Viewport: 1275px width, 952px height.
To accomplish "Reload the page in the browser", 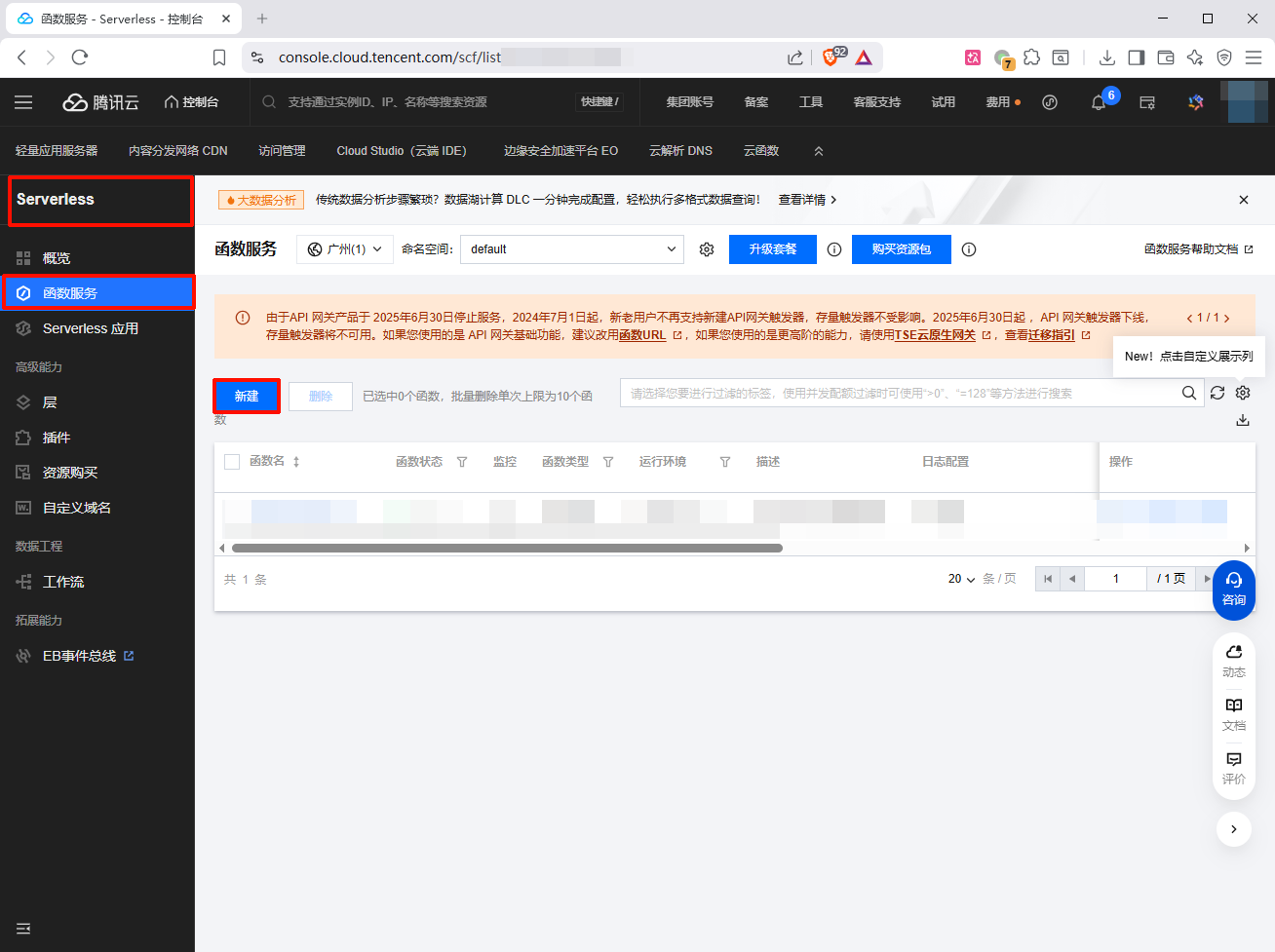I will point(80,57).
